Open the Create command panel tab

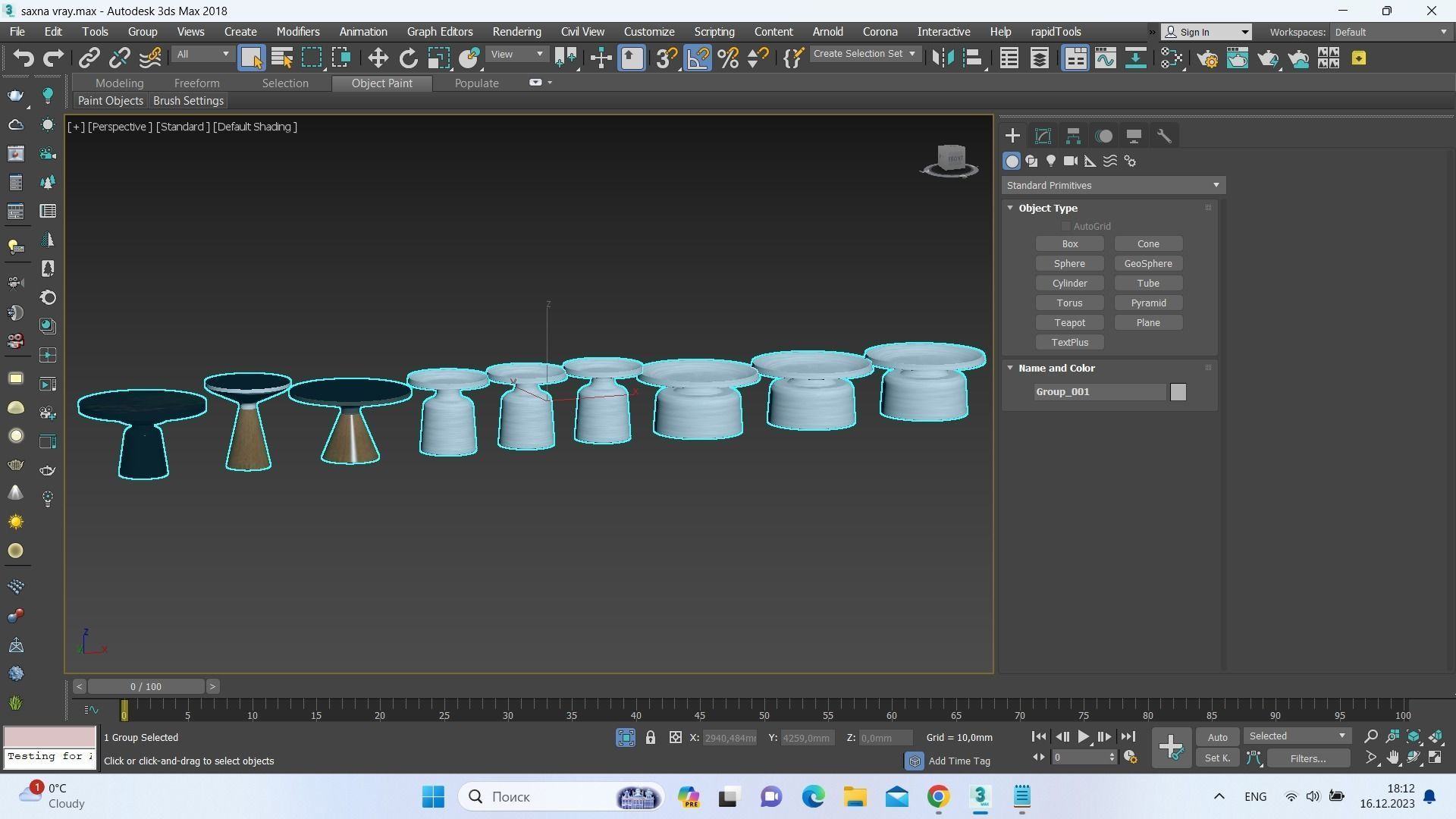click(x=1012, y=136)
